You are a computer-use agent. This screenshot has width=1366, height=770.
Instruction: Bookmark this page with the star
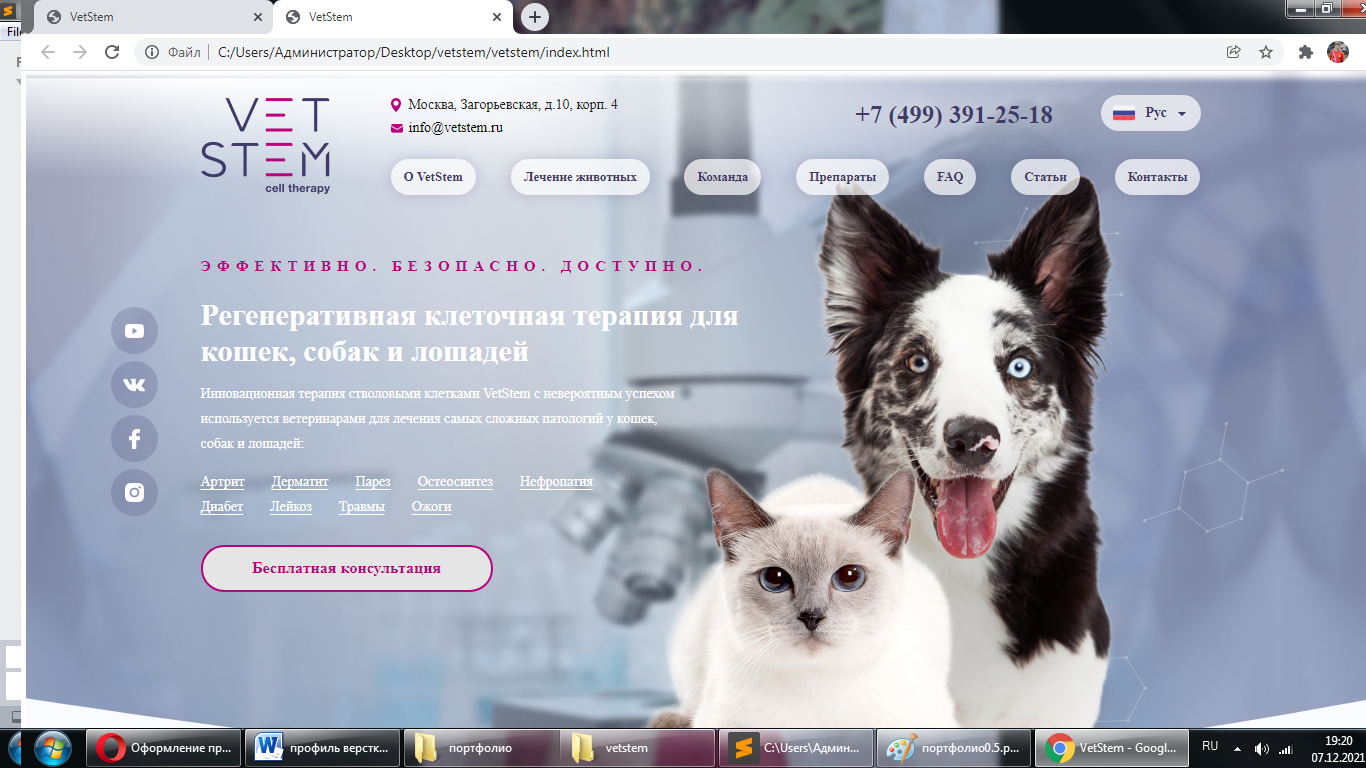[x=1266, y=52]
